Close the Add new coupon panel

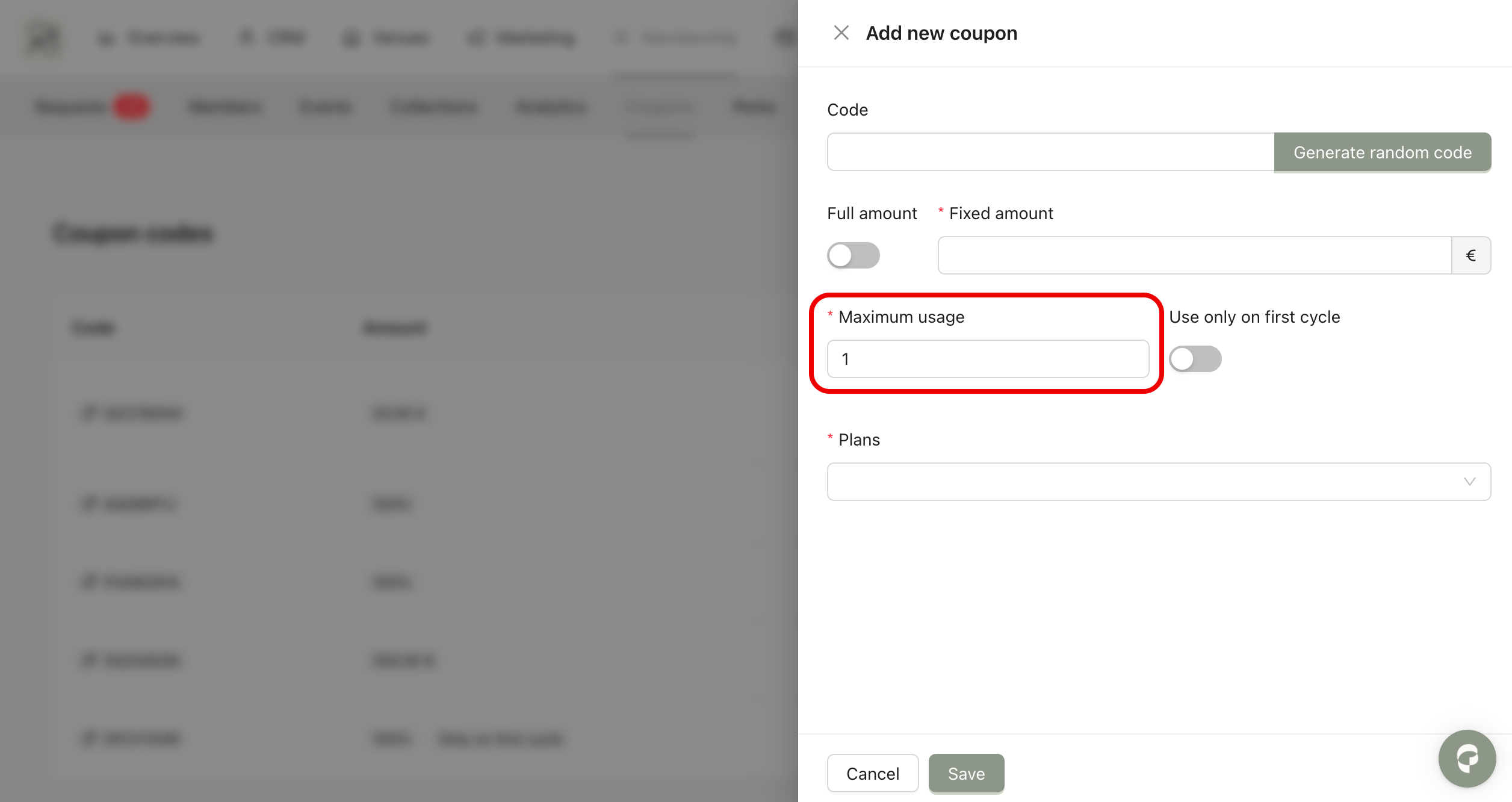841,33
